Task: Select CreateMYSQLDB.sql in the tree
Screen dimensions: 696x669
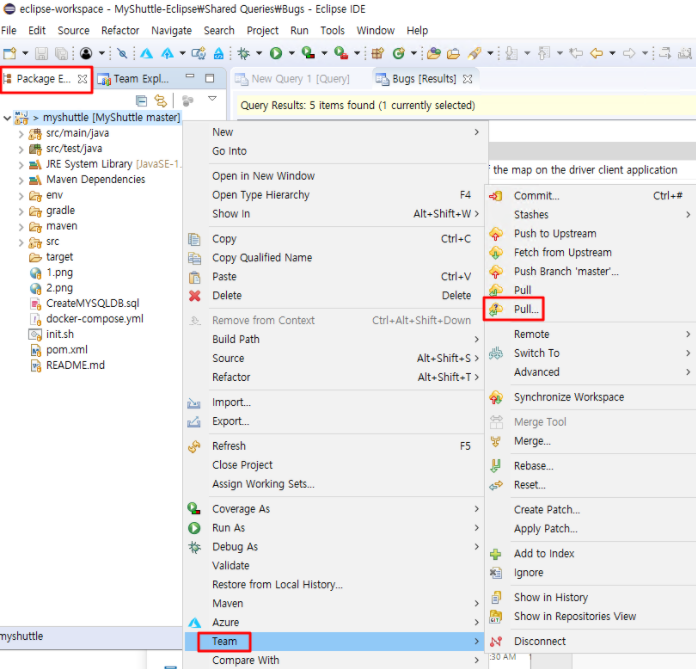Action: tap(92, 303)
